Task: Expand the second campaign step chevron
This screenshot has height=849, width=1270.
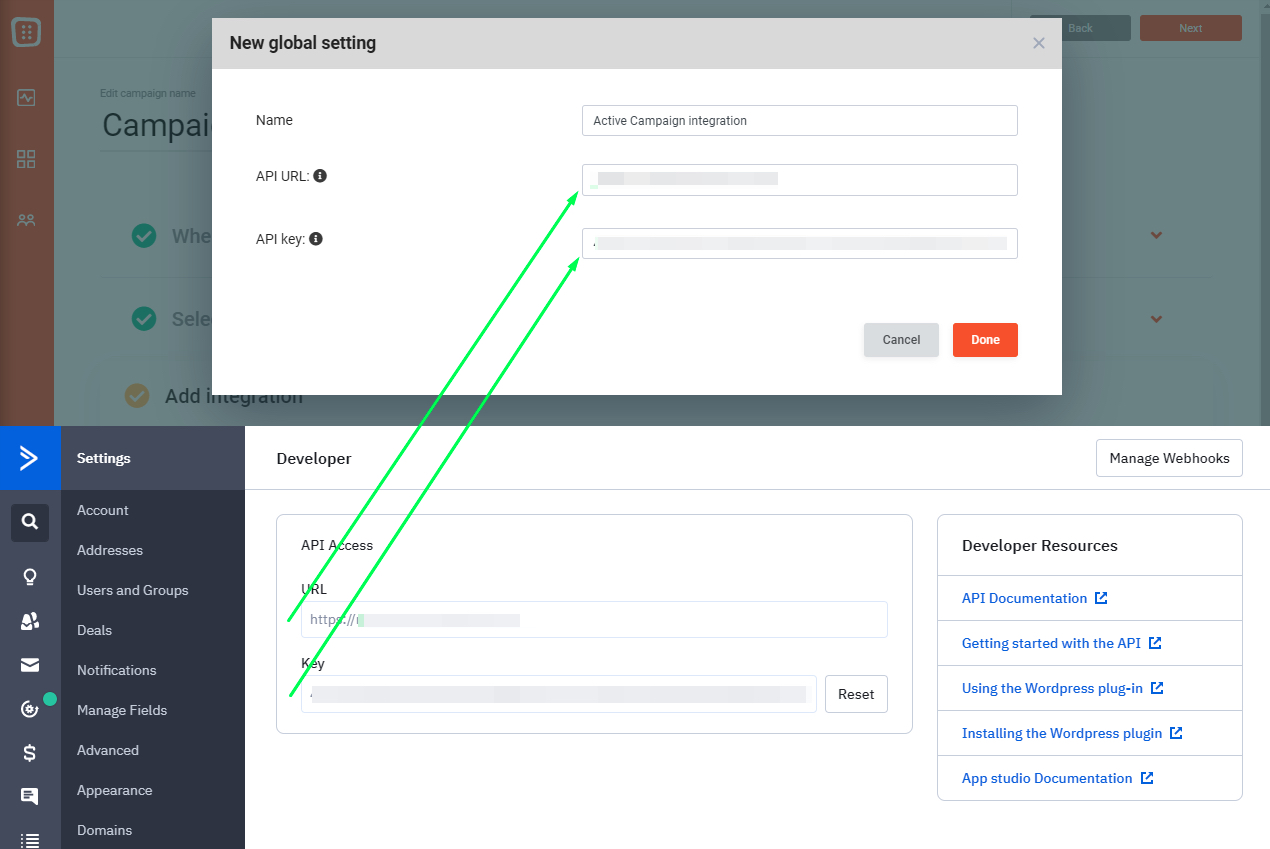Action: pyautogui.click(x=1156, y=320)
